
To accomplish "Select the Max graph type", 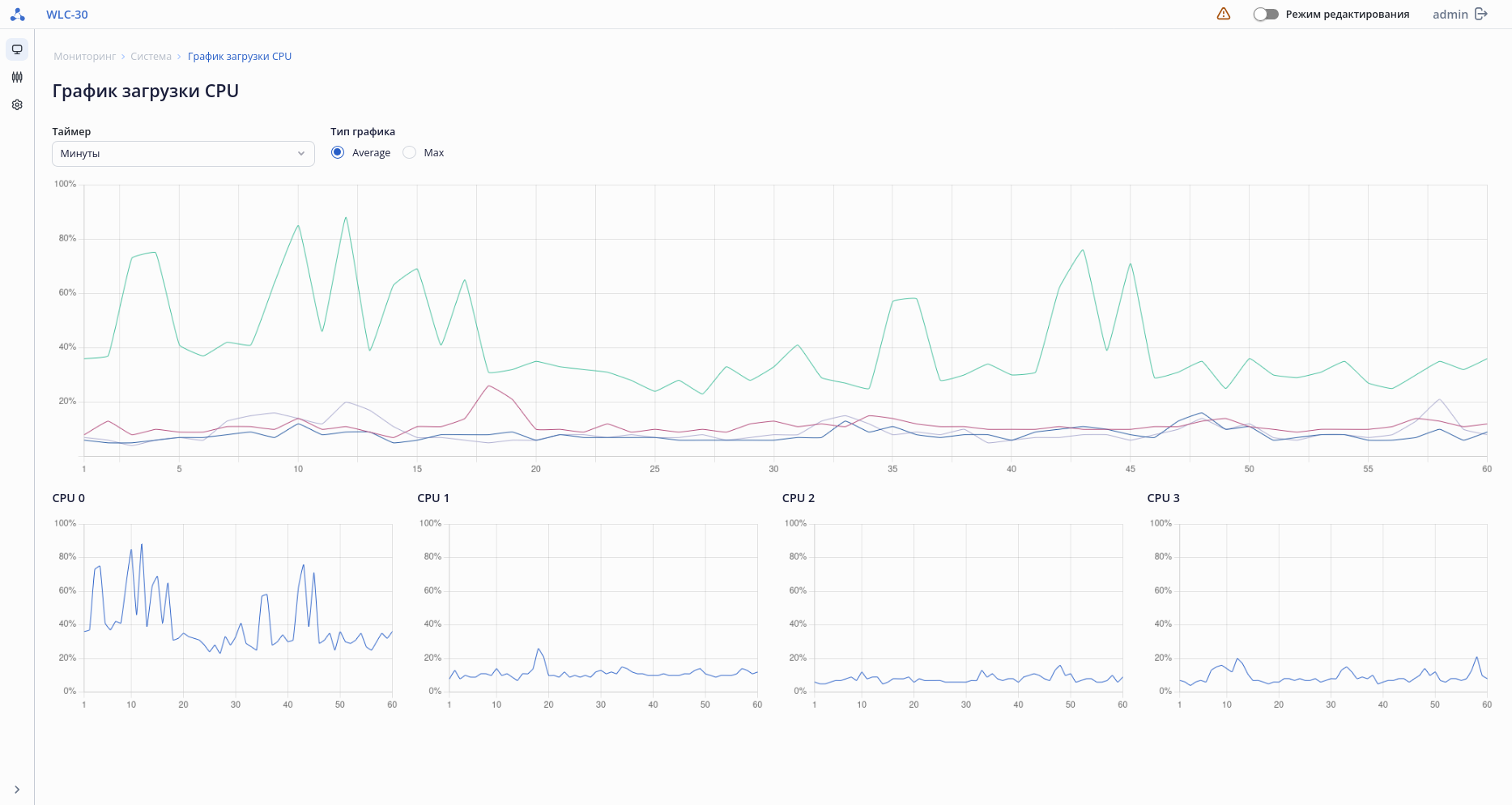I will [x=410, y=152].
